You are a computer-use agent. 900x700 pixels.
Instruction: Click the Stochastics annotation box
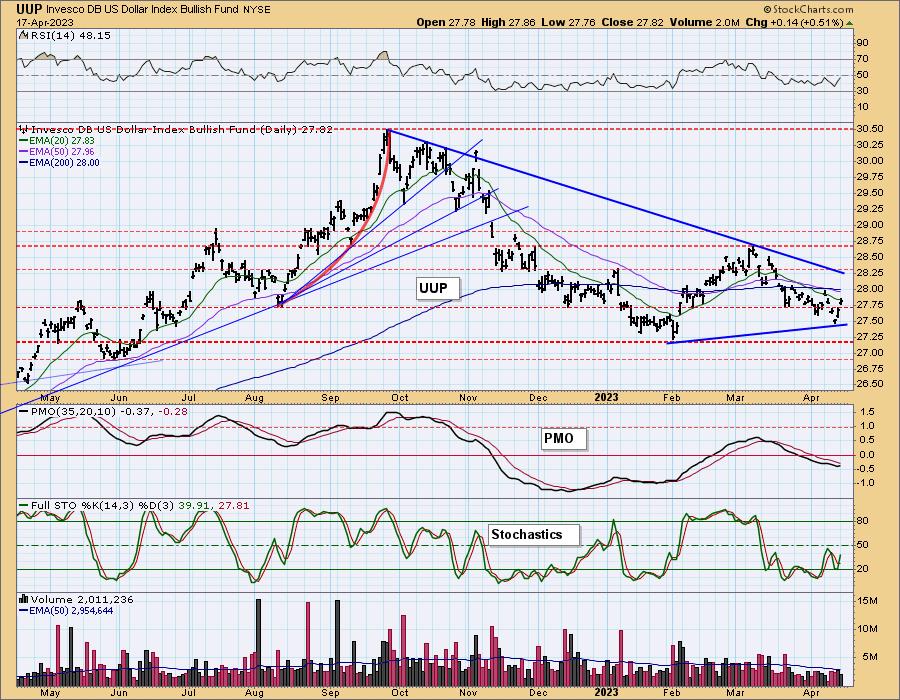[534, 535]
